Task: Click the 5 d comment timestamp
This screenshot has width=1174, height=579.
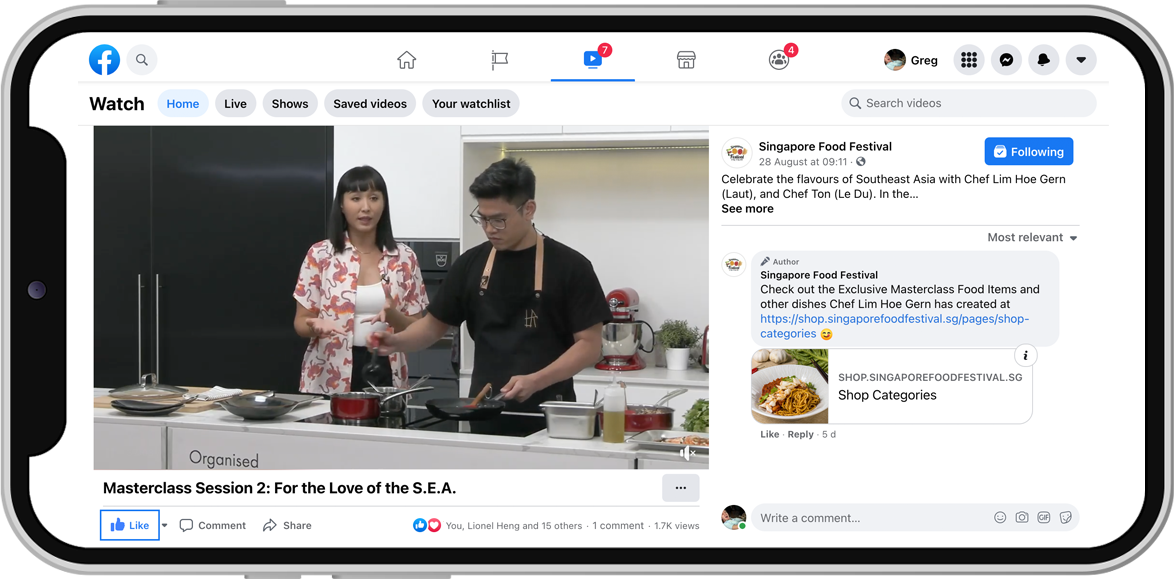Action: click(829, 434)
